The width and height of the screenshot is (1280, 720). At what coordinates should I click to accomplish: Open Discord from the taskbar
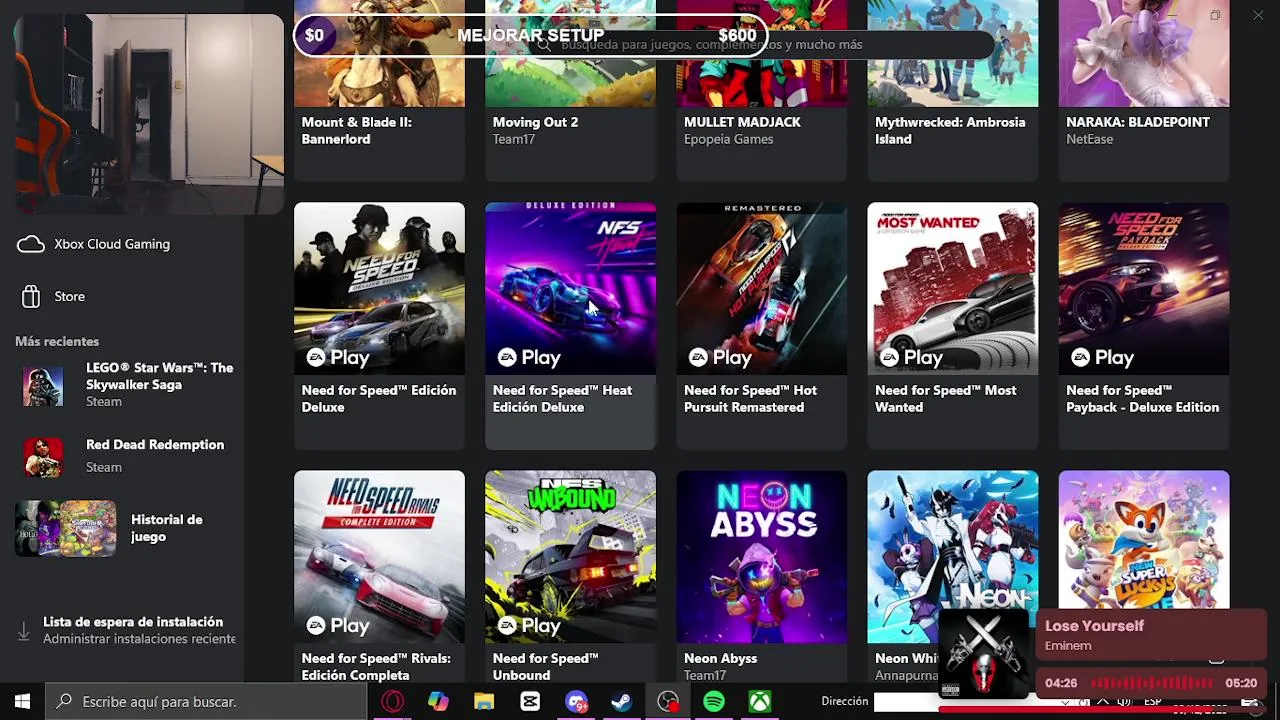[576, 702]
